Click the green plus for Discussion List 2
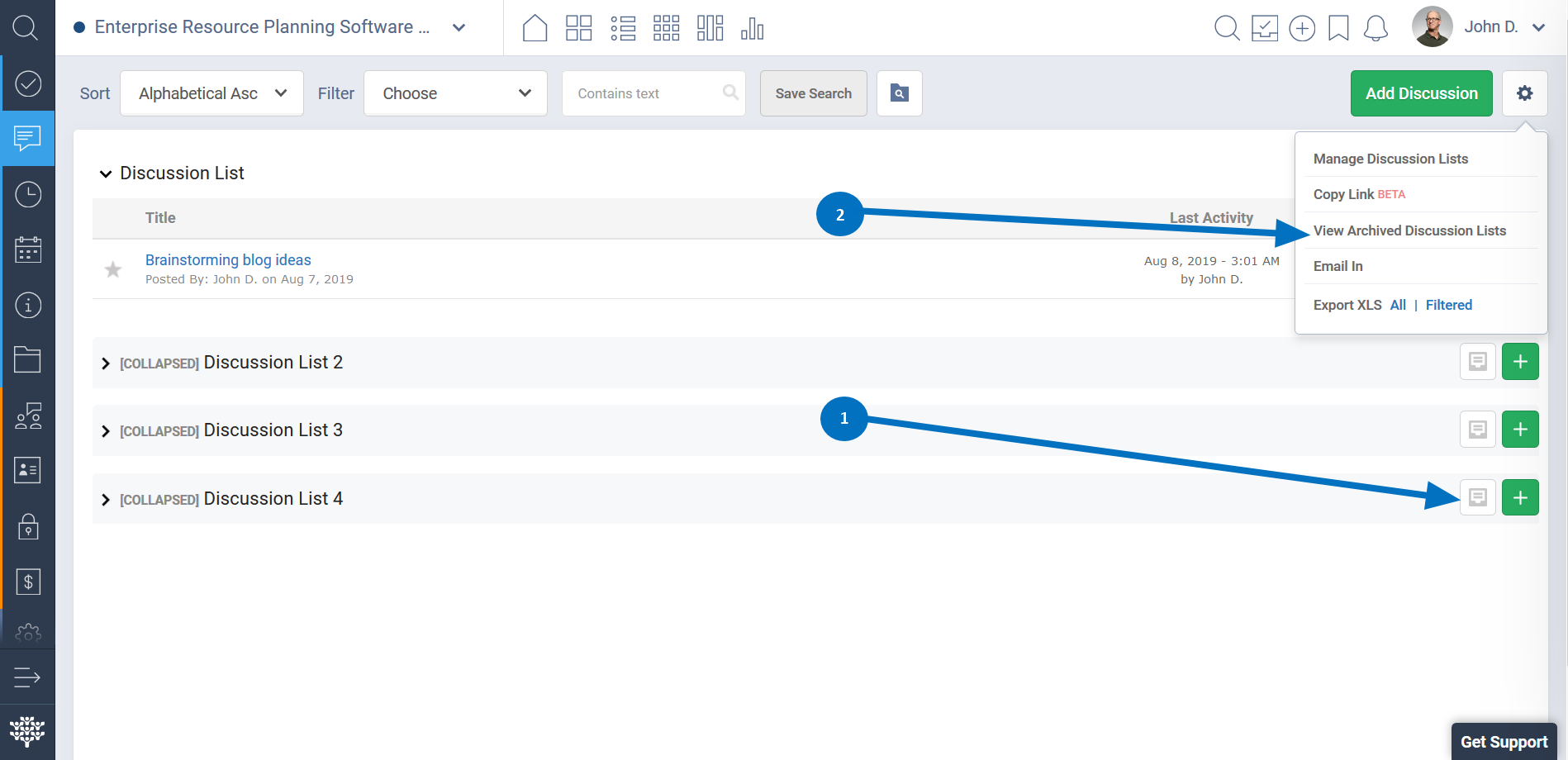 1519,362
